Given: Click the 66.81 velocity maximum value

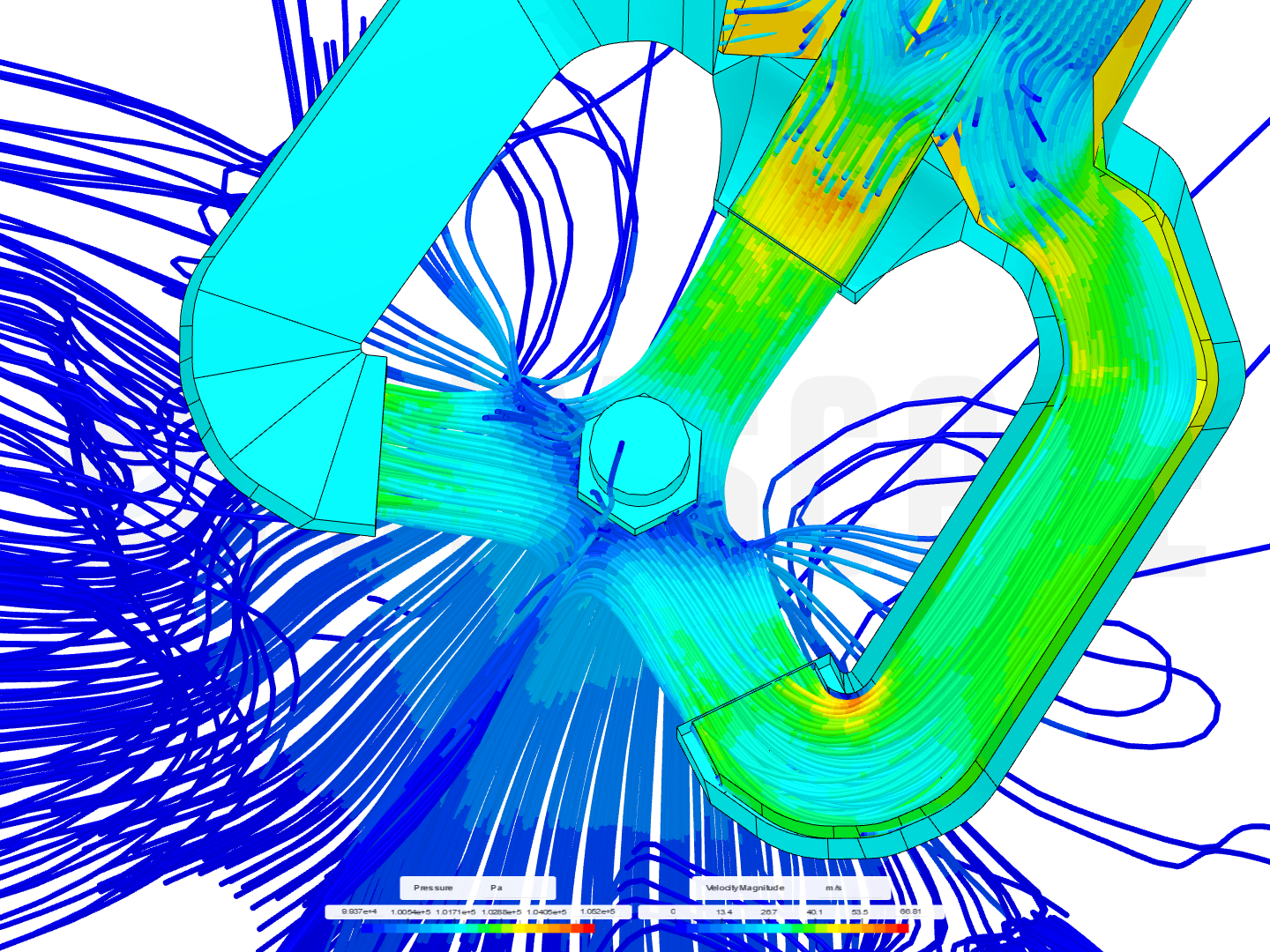Looking at the screenshot, I should click(x=910, y=911).
